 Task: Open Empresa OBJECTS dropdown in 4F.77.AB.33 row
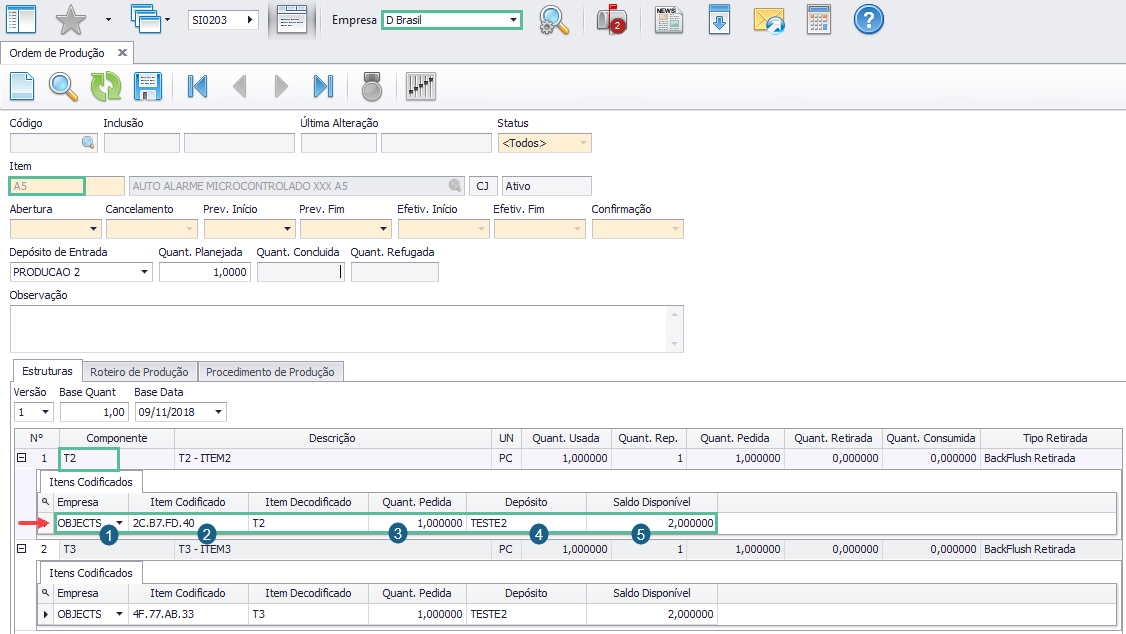coord(119,614)
